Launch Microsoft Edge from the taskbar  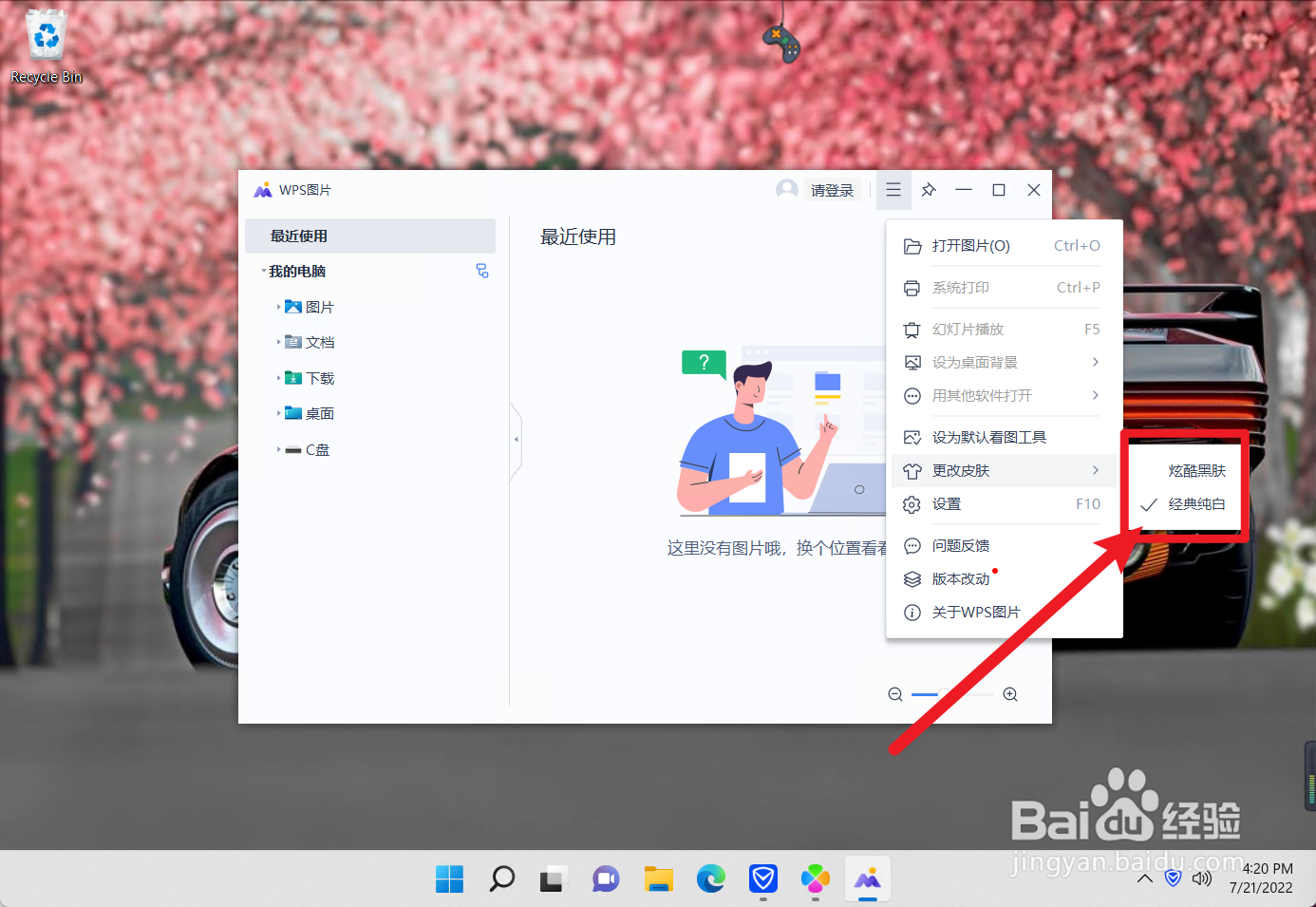click(710, 879)
